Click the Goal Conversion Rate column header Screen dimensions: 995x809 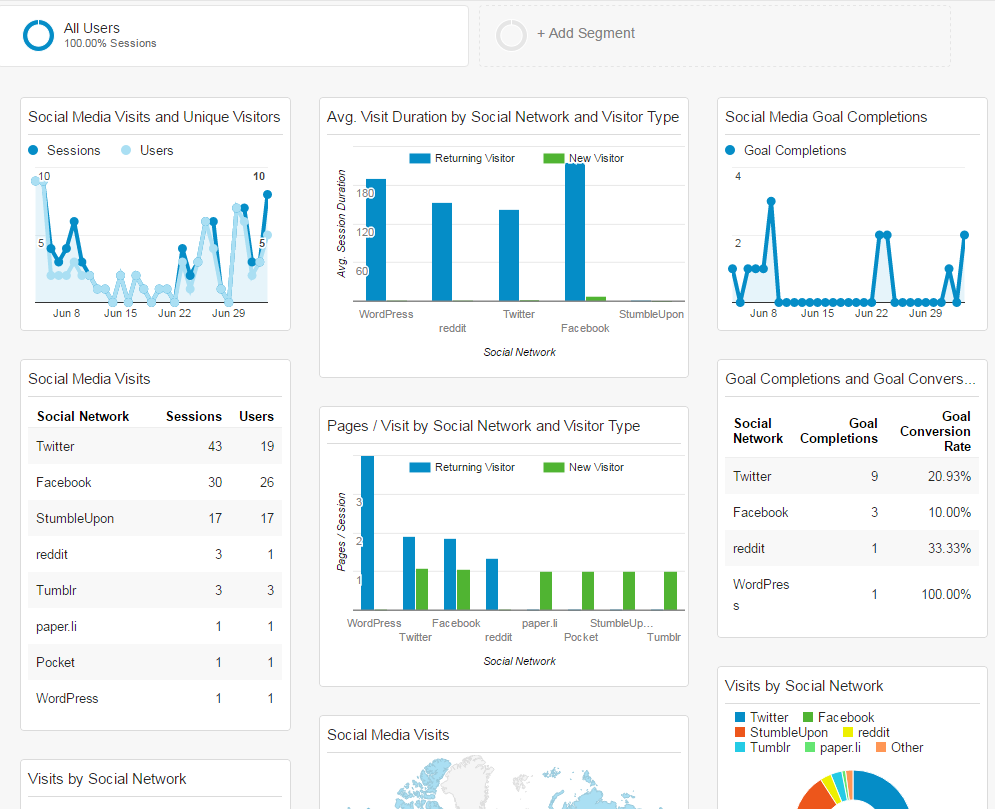pyautogui.click(x=934, y=431)
